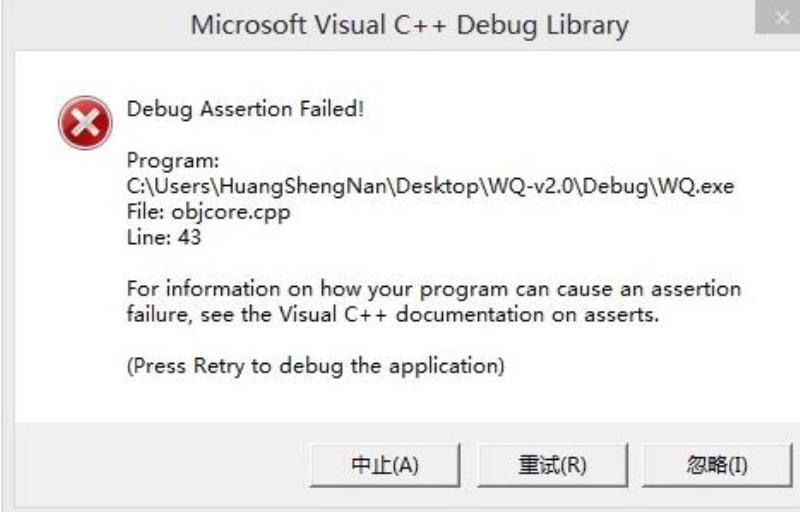800x512 pixels.
Task: Click the File: label
Action: [x=145, y=212]
